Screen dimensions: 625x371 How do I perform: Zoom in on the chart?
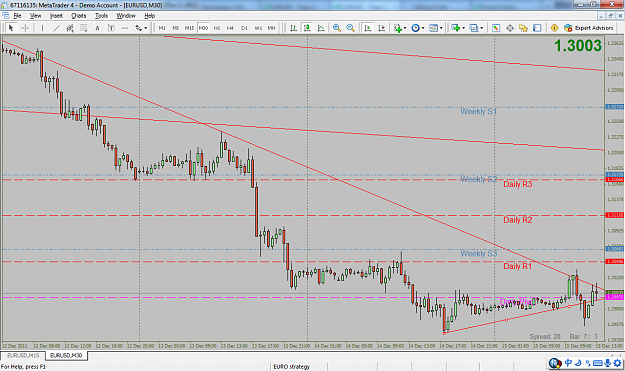pos(337,28)
